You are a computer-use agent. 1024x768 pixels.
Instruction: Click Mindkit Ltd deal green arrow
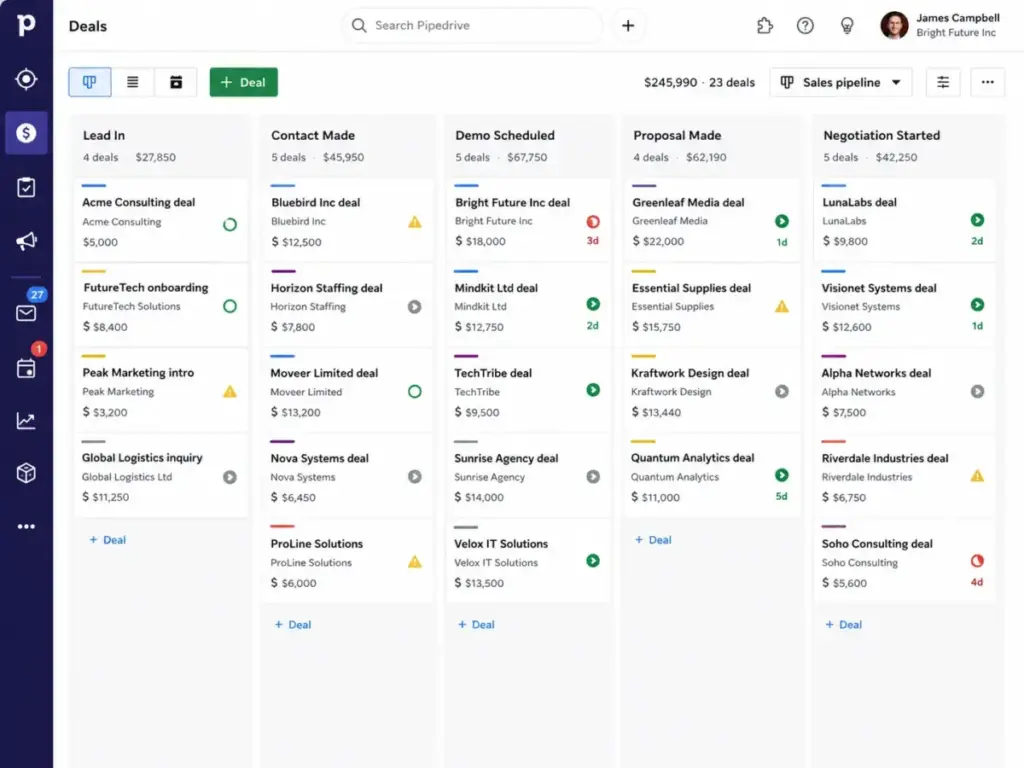593,304
